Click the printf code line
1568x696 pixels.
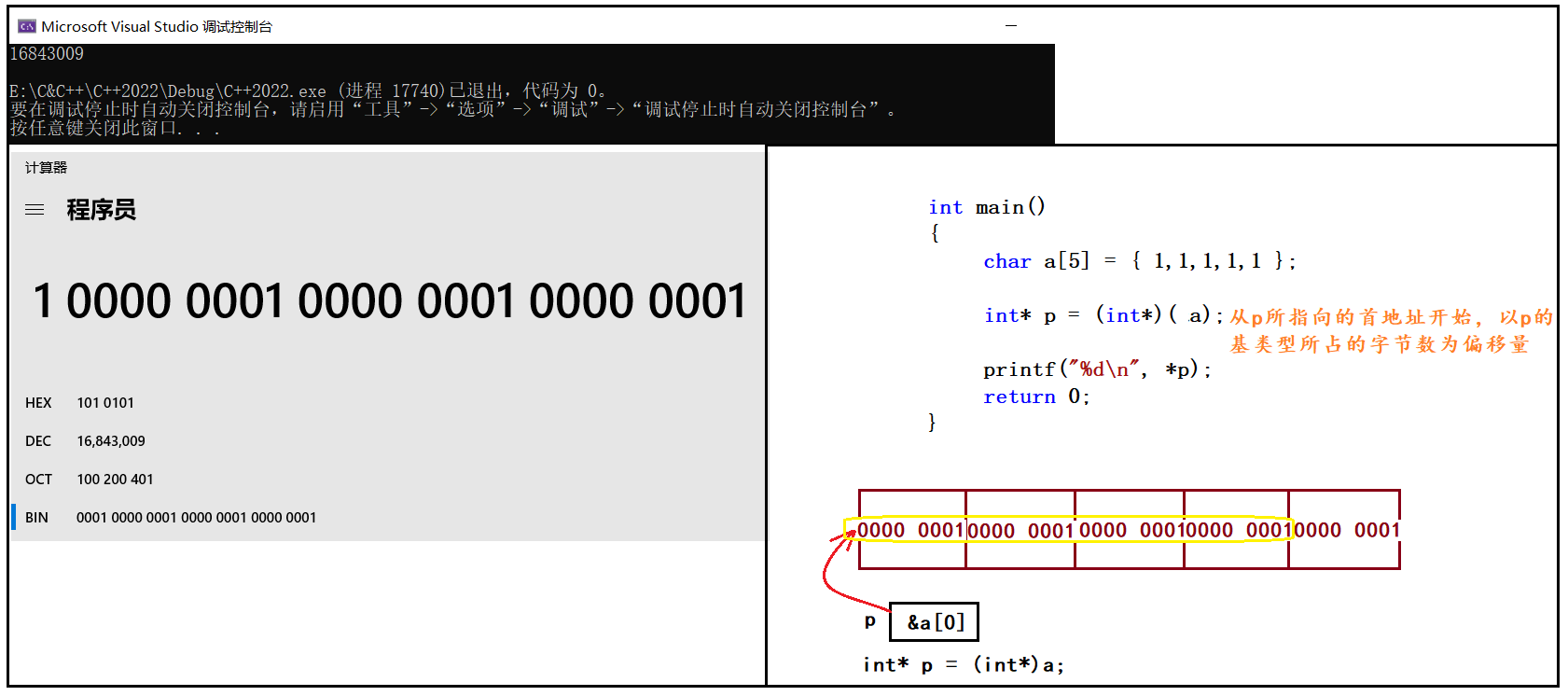point(1097,369)
